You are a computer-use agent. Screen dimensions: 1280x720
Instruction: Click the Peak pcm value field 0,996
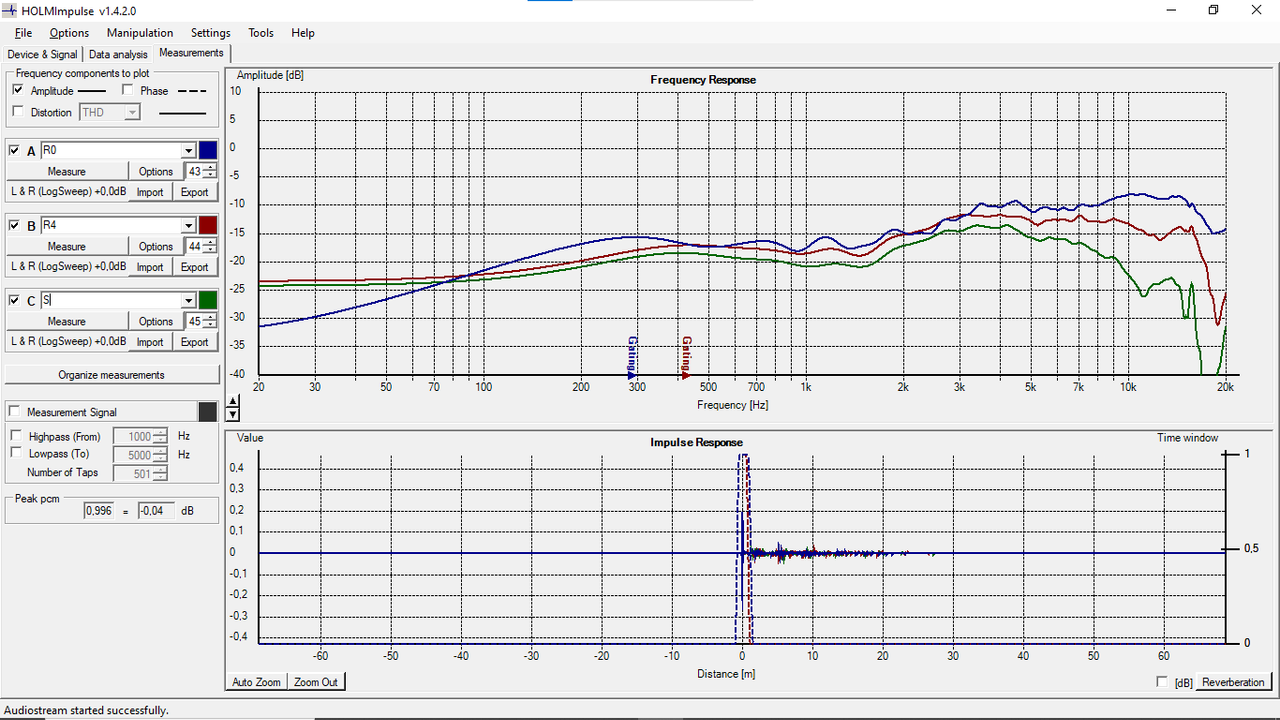[x=101, y=510]
